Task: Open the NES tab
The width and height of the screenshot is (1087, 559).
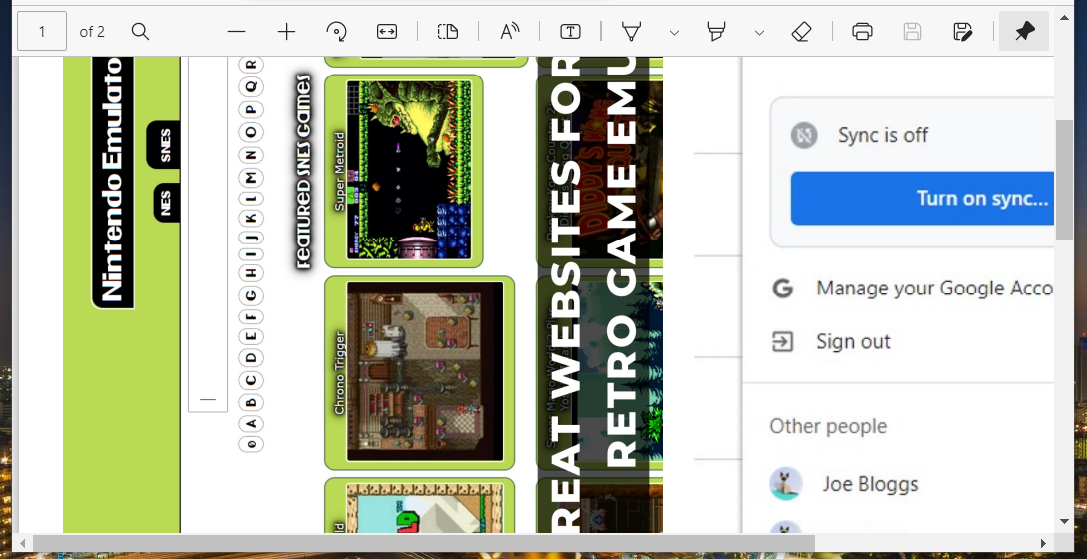Action: [x=166, y=203]
